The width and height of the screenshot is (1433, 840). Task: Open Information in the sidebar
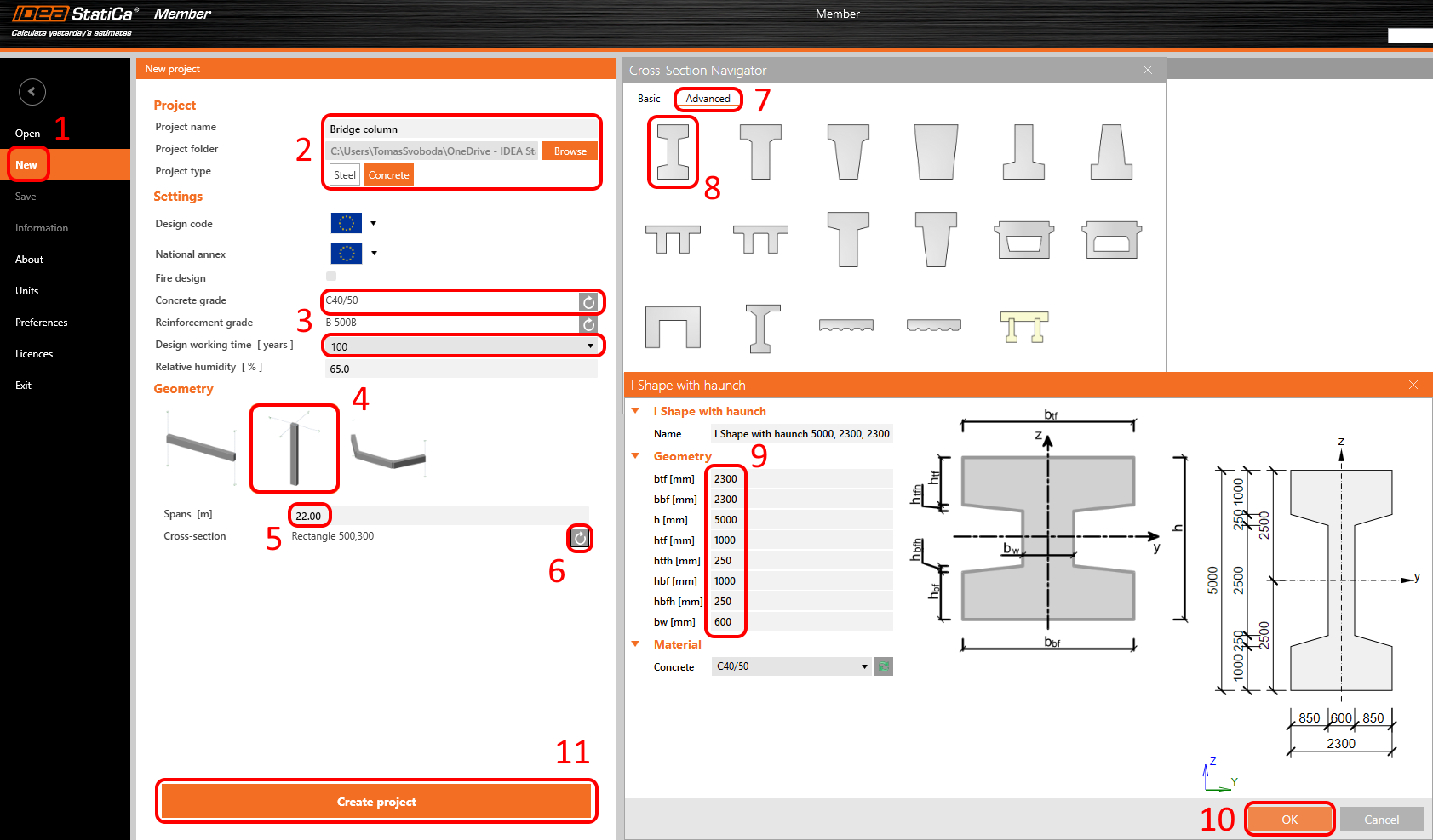(42, 228)
